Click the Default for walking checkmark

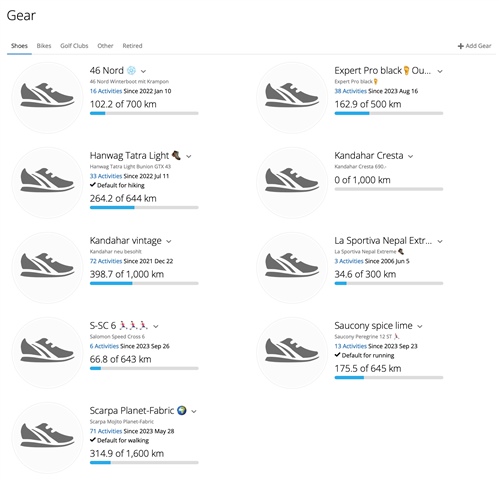pos(93,440)
